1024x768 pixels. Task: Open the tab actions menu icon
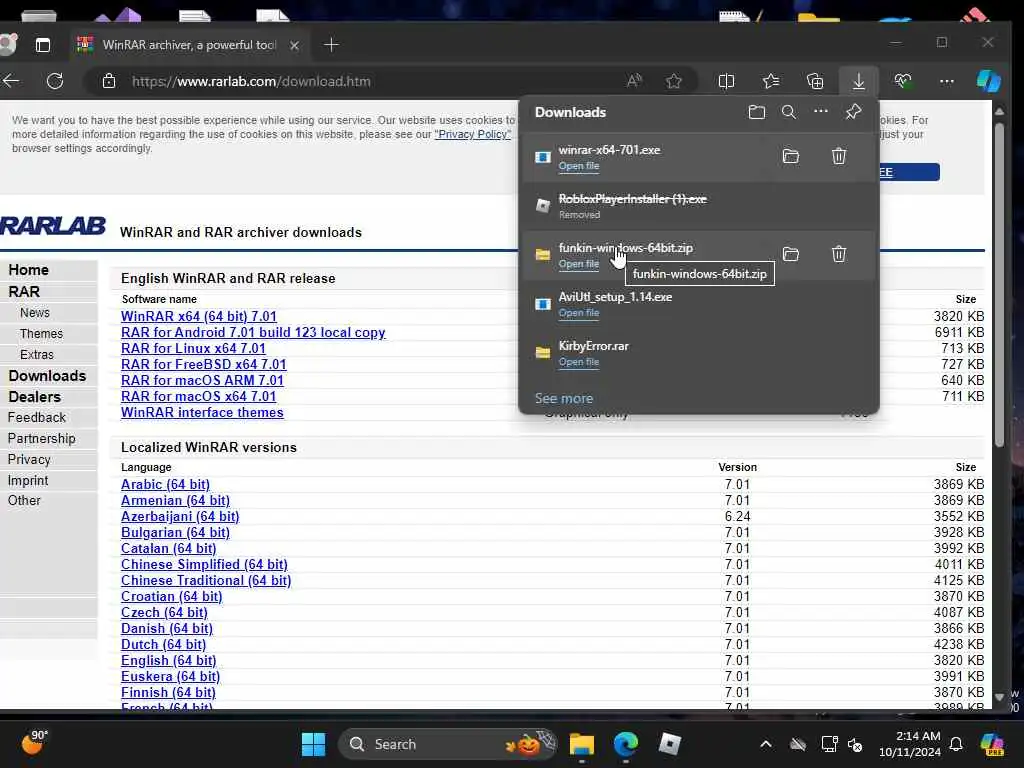(x=42, y=45)
